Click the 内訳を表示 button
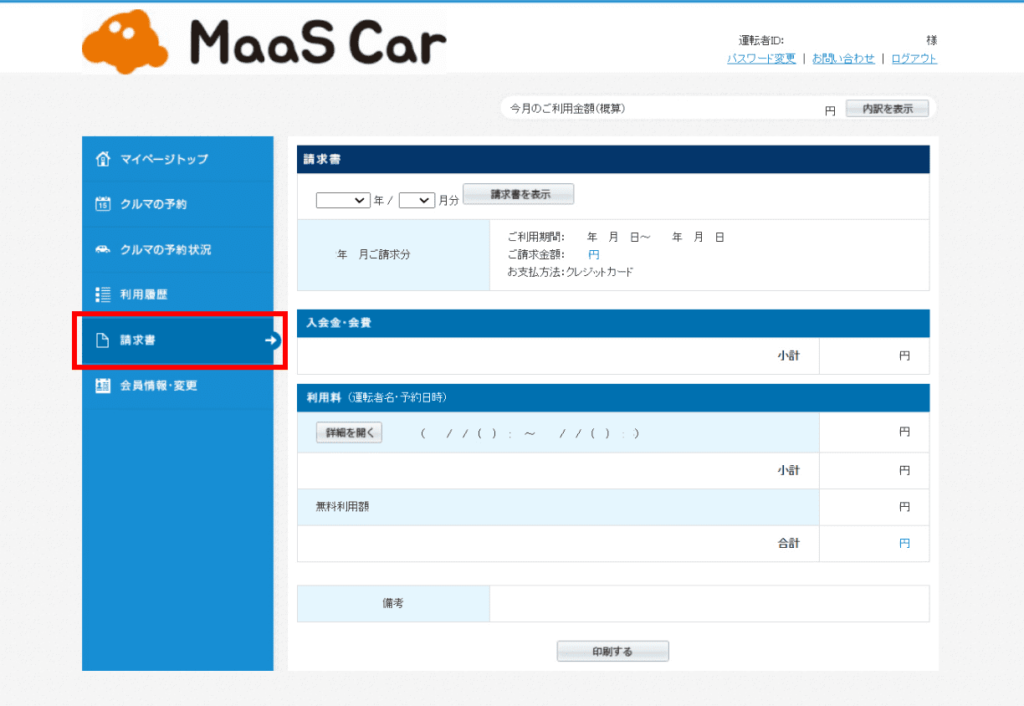This screenshot has width=1024, height=706. (887, 109)
